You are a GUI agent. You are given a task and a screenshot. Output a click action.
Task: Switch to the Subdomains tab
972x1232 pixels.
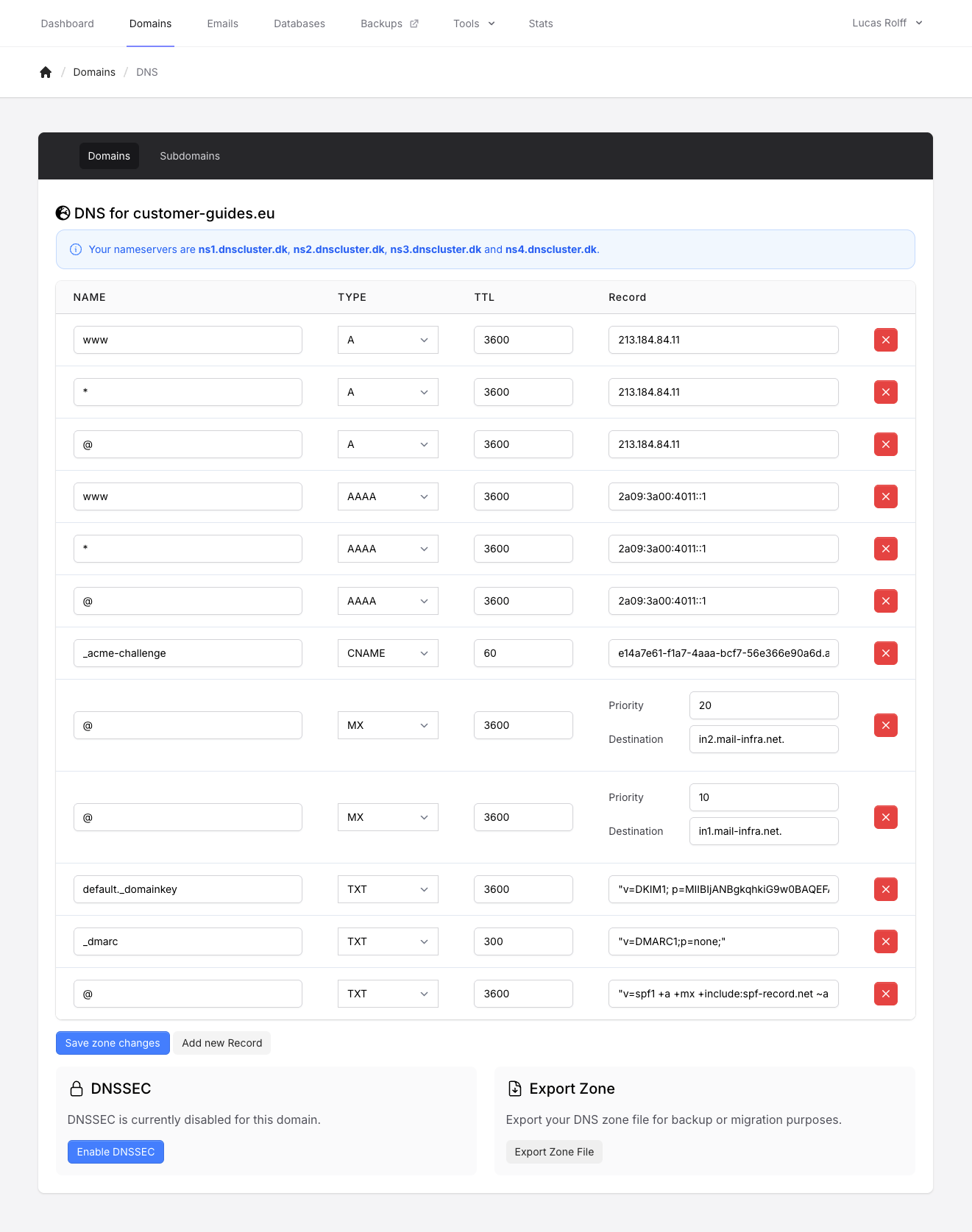pos(190,156)
